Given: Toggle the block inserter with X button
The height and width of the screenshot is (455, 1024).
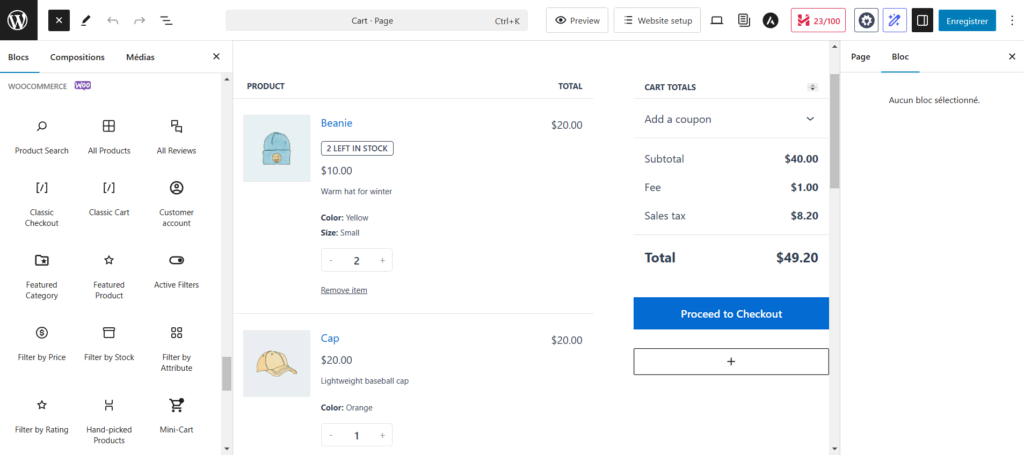Looking at the screenshot, I should (x=59, y=20).
